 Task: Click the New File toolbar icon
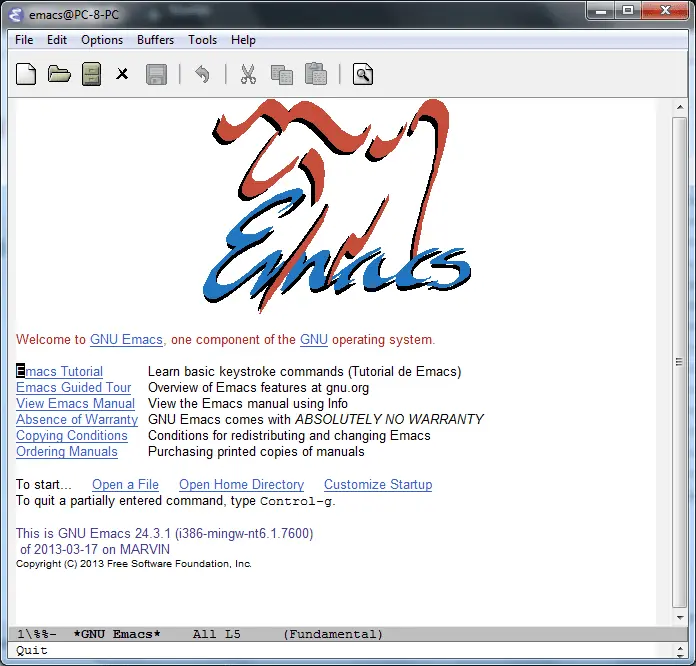coord(26,74)
